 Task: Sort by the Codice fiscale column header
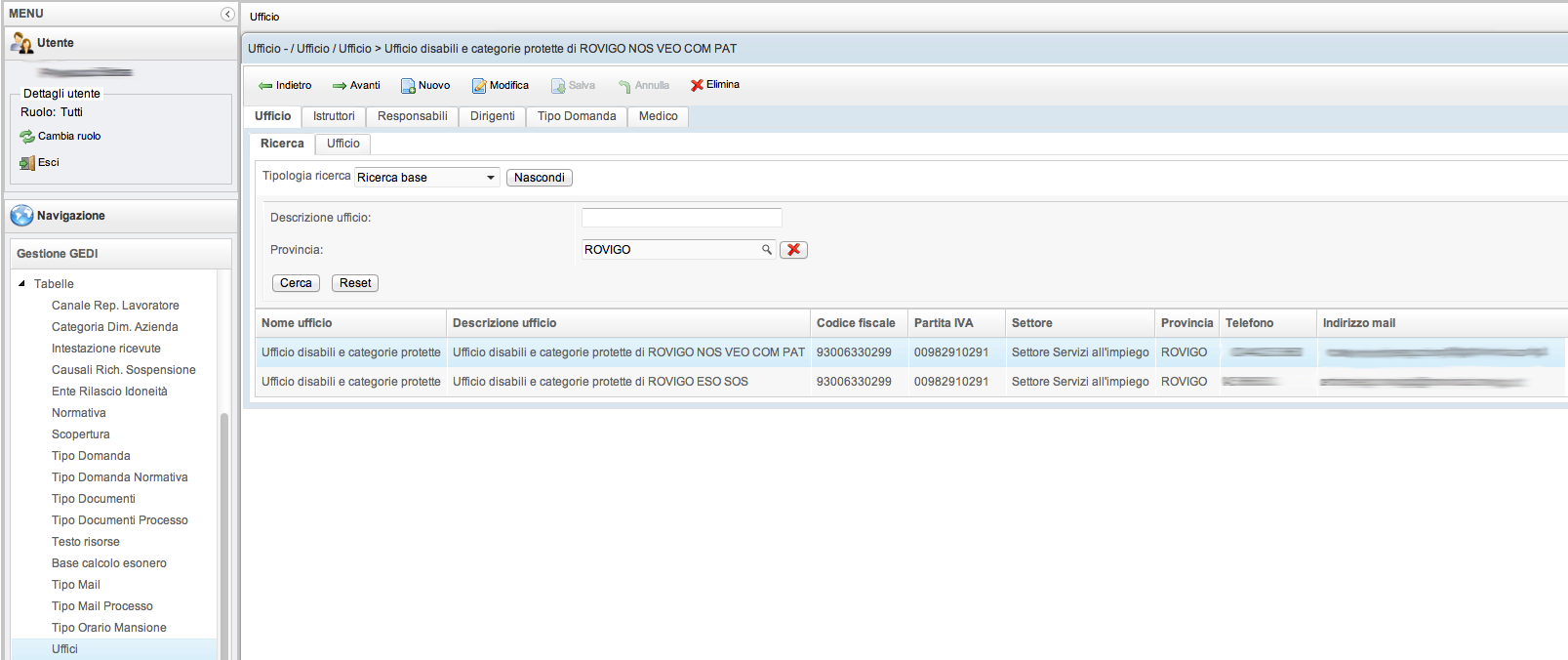coord(856,323)
